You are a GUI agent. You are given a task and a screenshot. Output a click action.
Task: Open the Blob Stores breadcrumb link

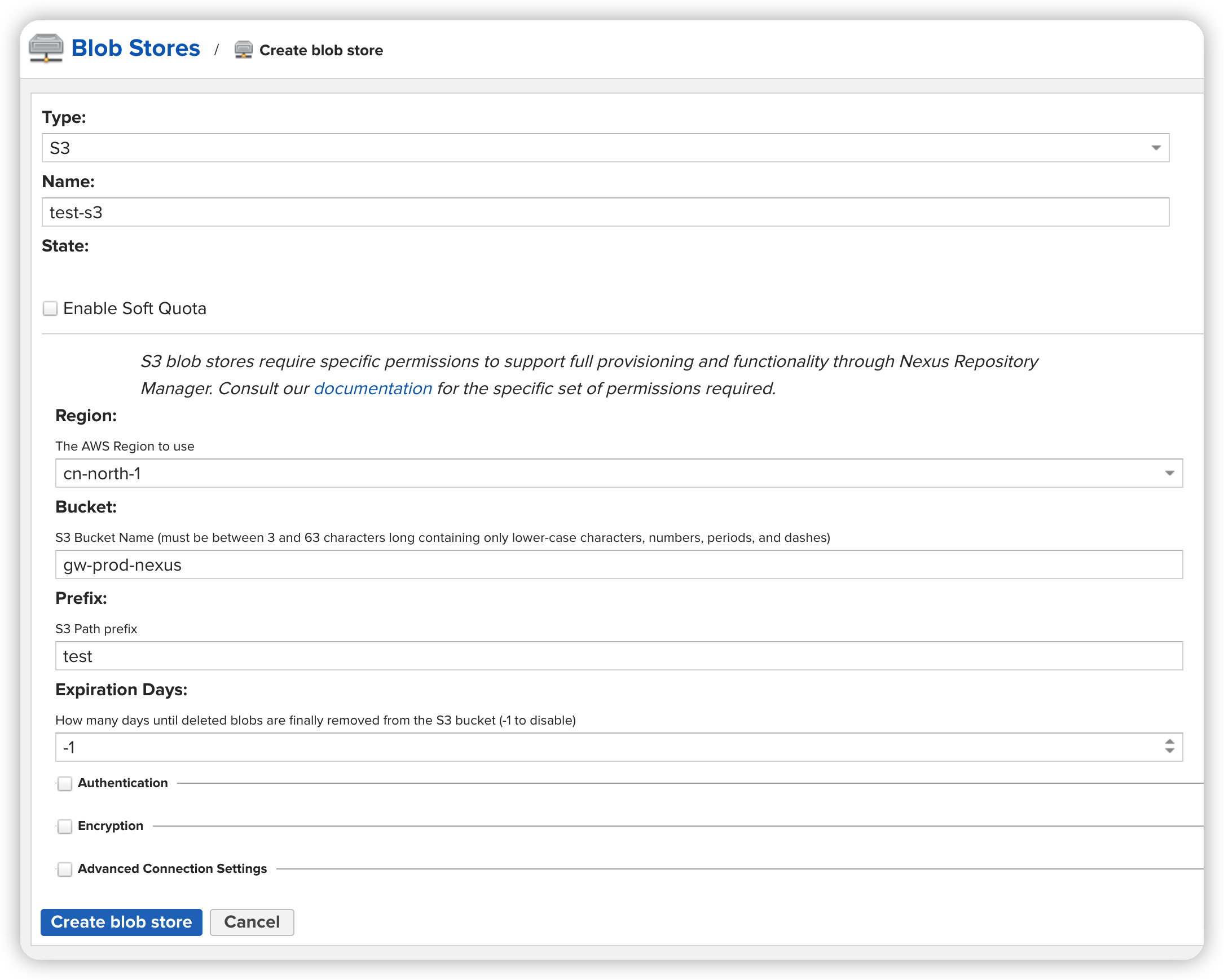135,48
